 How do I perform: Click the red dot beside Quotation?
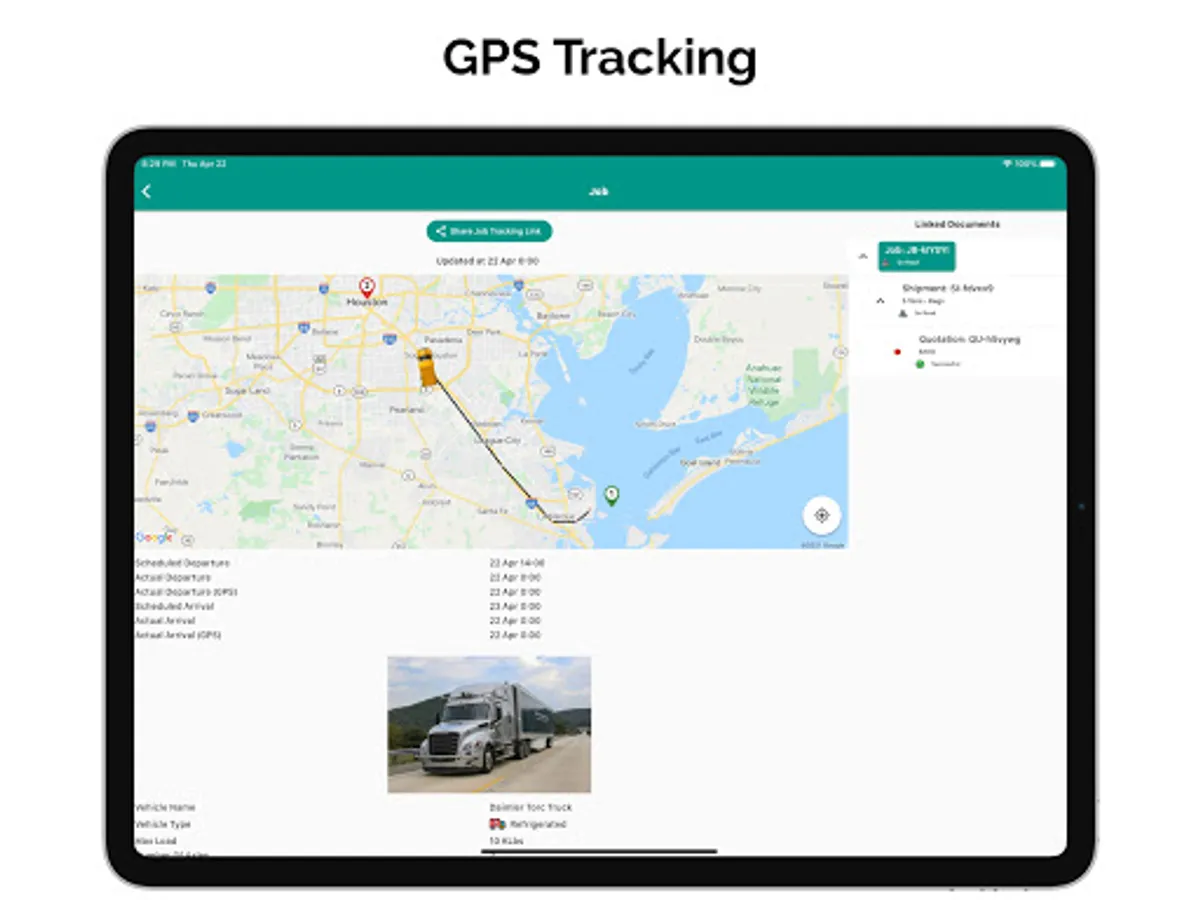click(897, 352)
